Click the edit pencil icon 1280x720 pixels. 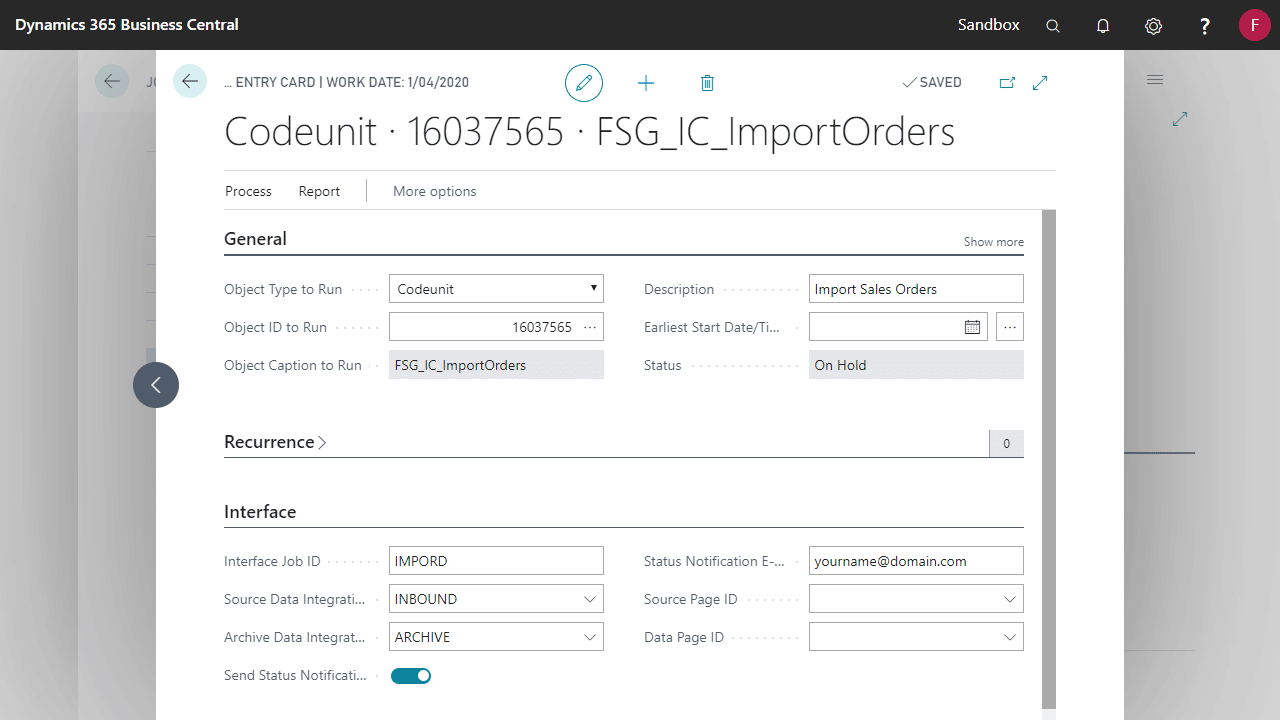click(x=584, y=83)
